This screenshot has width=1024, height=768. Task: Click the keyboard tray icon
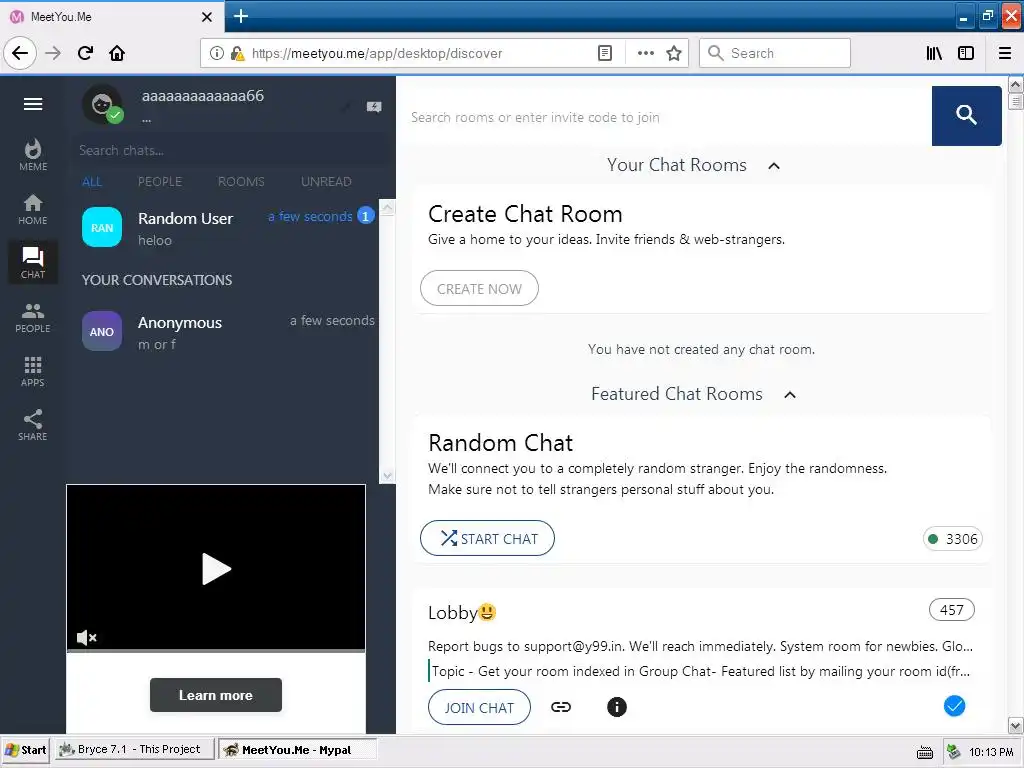925,752
